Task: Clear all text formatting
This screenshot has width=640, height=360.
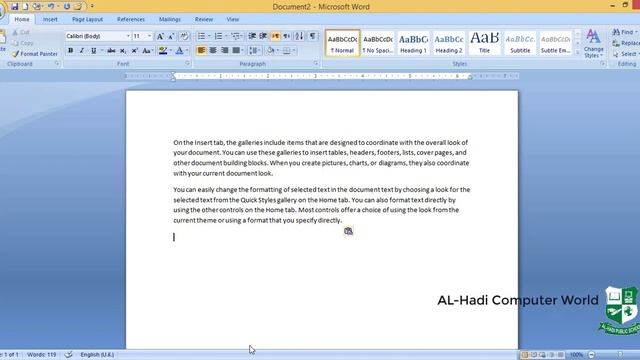Action: tap(184, 36)
